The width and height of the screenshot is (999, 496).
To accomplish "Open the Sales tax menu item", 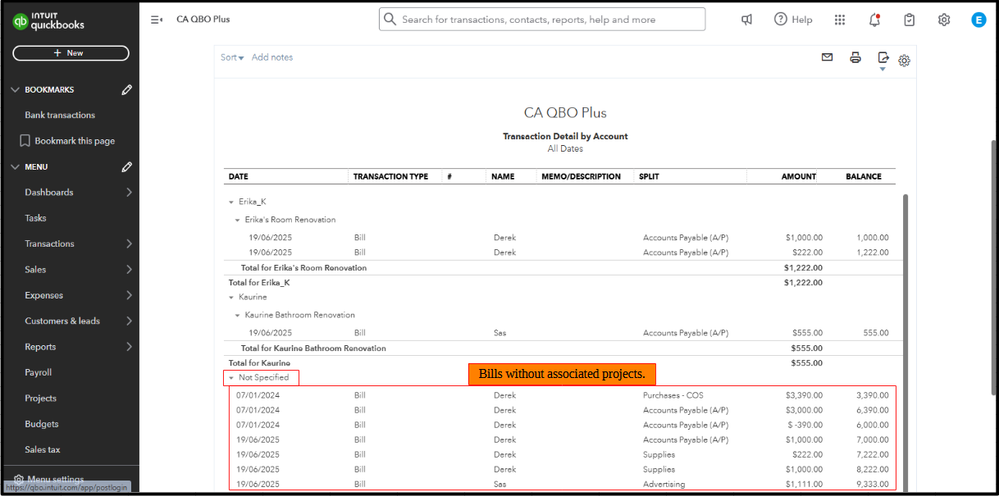I will click(43, 450).
